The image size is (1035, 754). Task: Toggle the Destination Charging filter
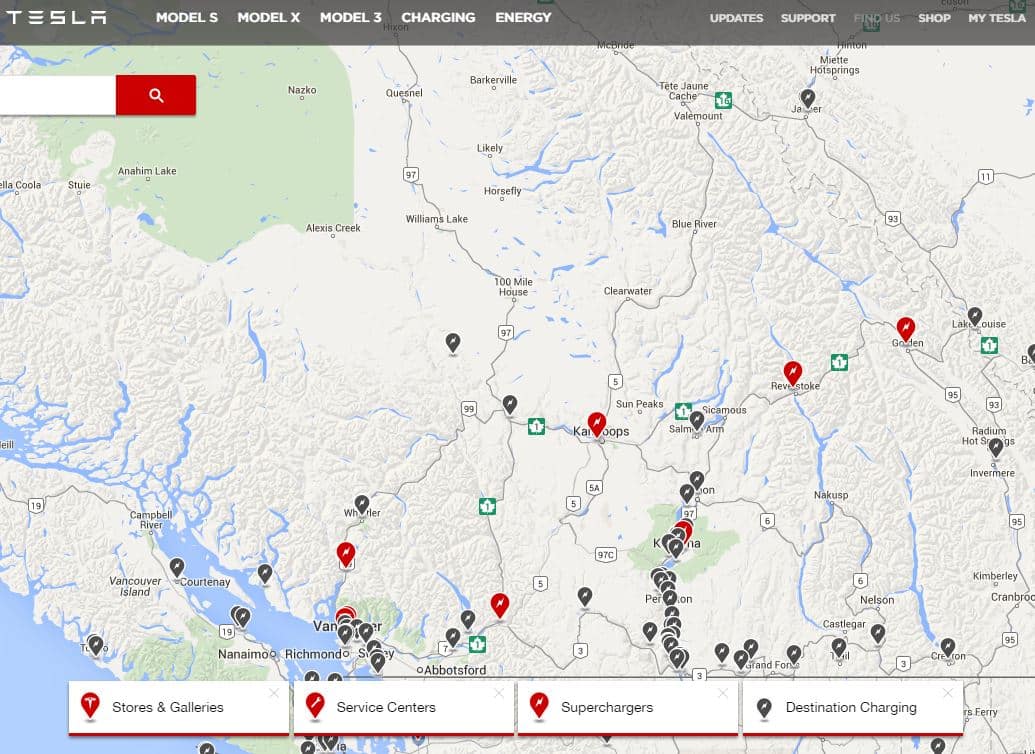(x=852, y=707)
